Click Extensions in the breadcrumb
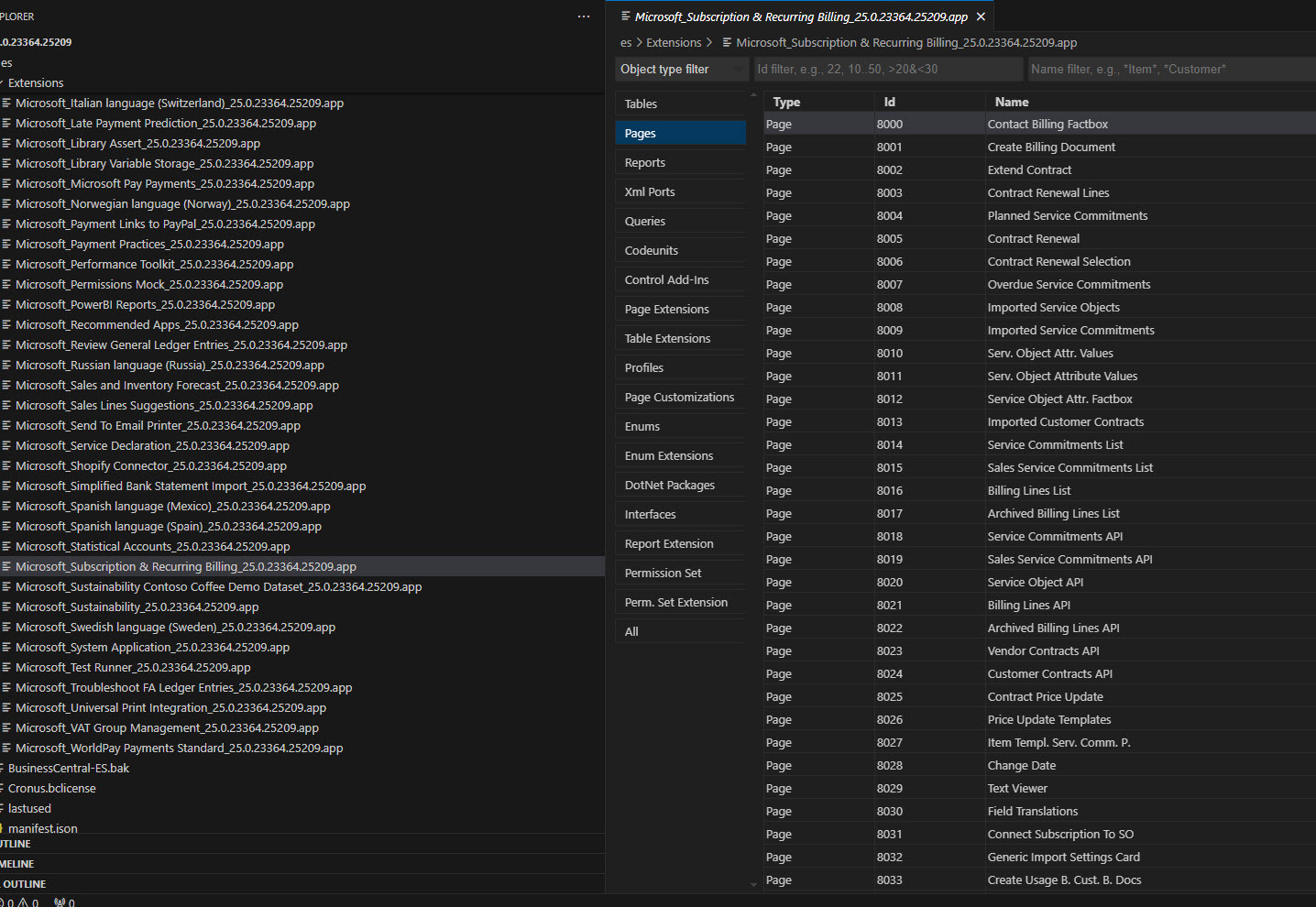1316x907 pixels. [x=674, y=42]
